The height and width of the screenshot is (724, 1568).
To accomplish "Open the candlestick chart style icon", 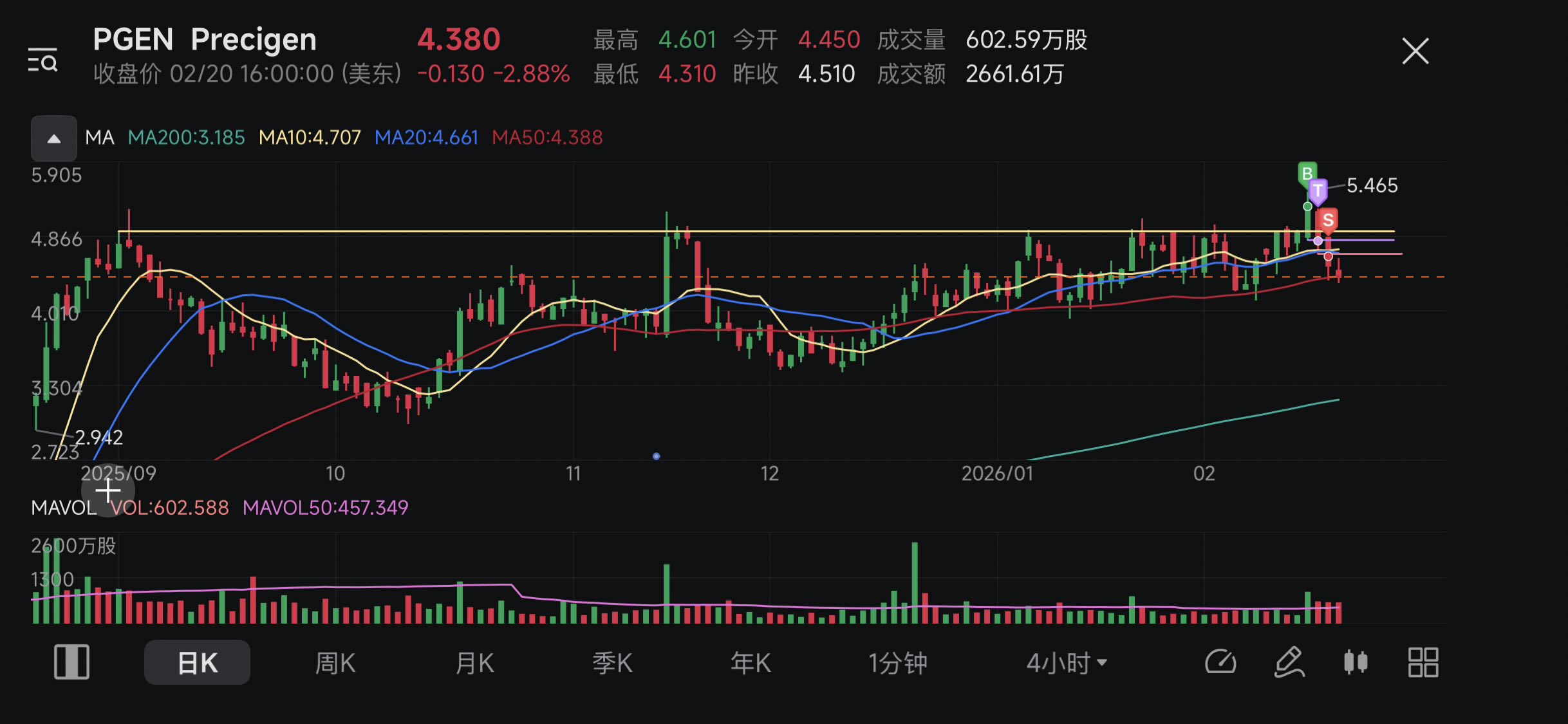I will point(1356,662).
